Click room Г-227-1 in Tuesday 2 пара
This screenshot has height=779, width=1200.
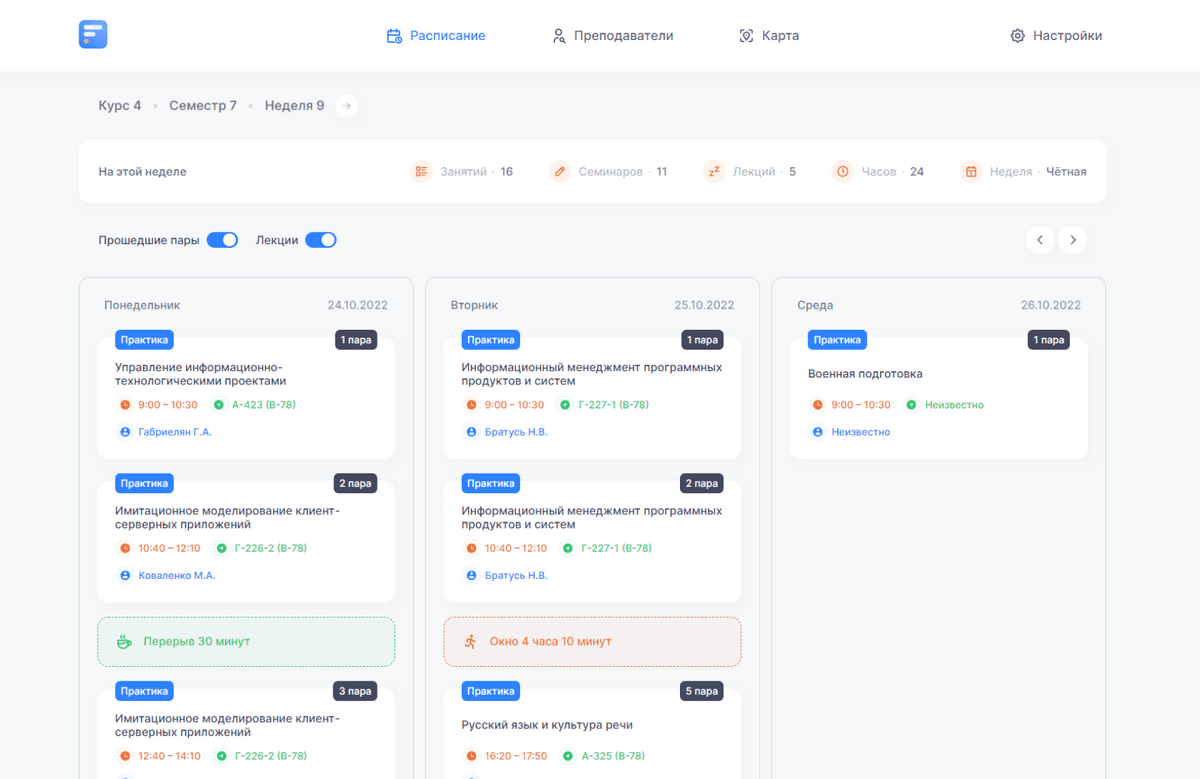point(615,548)
